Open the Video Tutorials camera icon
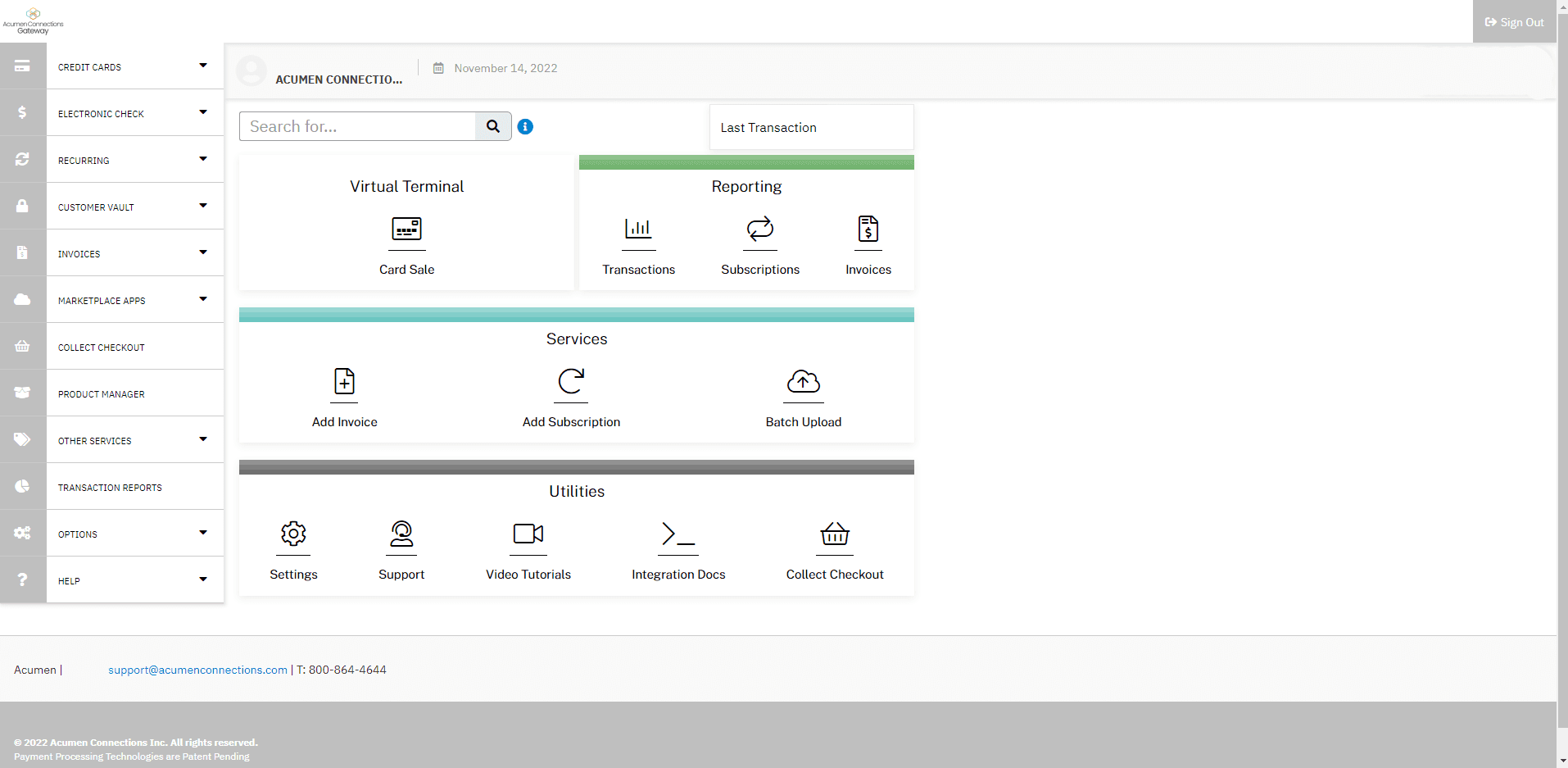Screen dimensions: 1568x768 [x=528, y=534]
